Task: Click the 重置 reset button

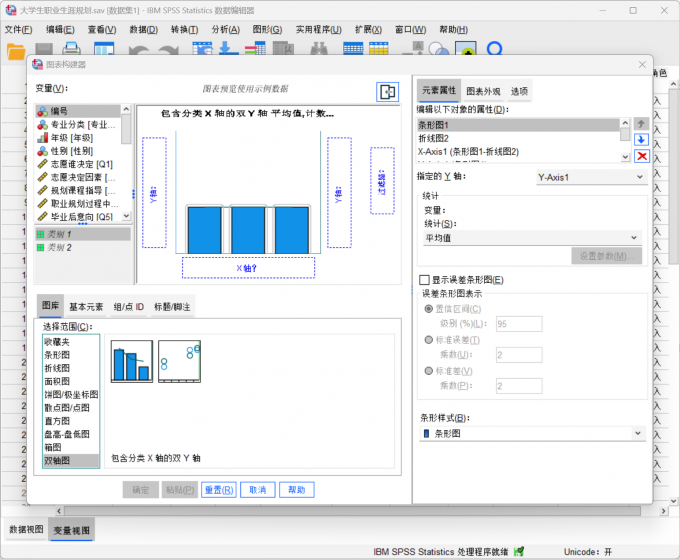Action: coord(218,490)
